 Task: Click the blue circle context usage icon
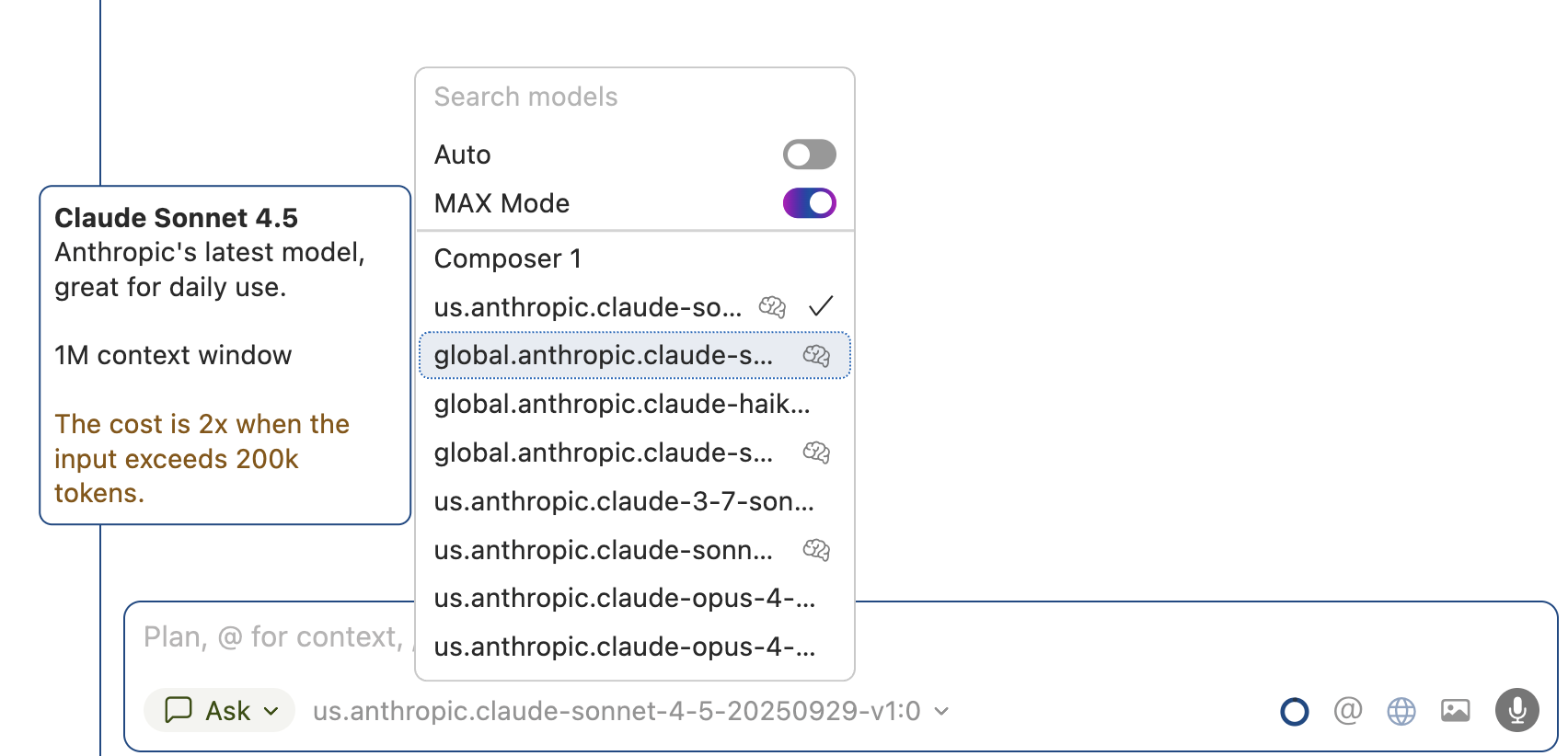coord(1294,711)
